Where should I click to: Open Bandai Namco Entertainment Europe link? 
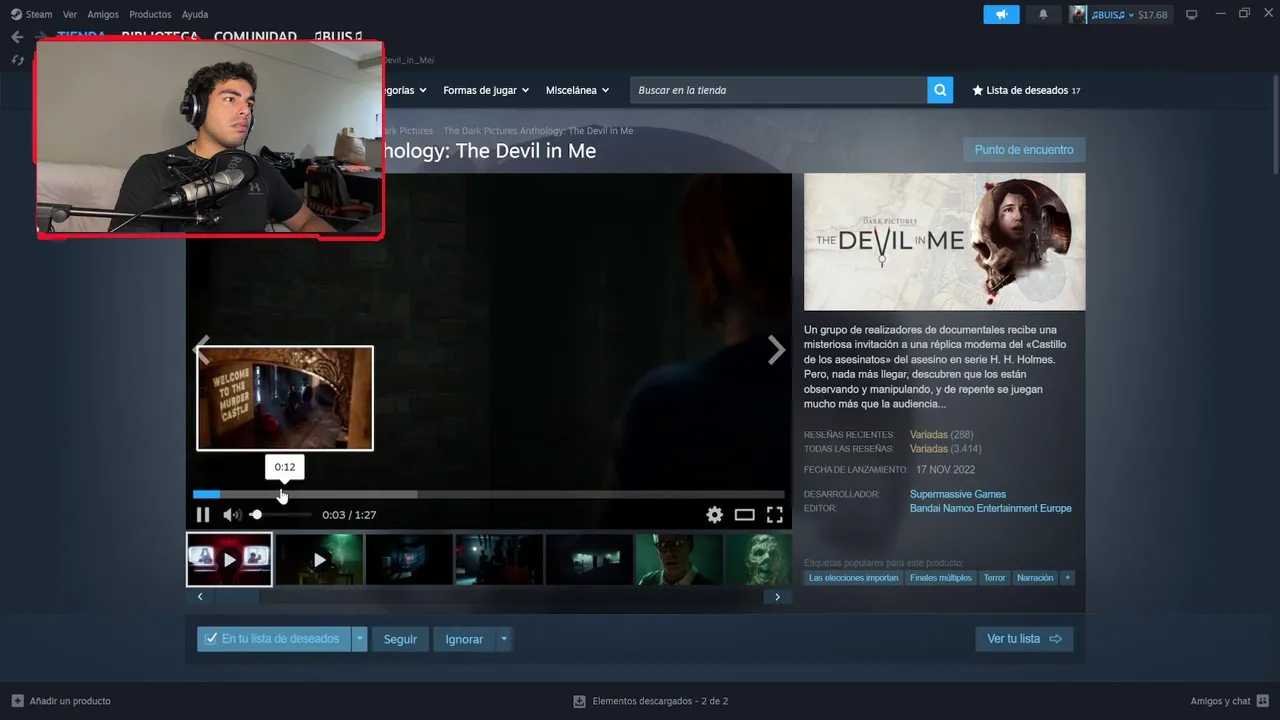click(990, 508)
